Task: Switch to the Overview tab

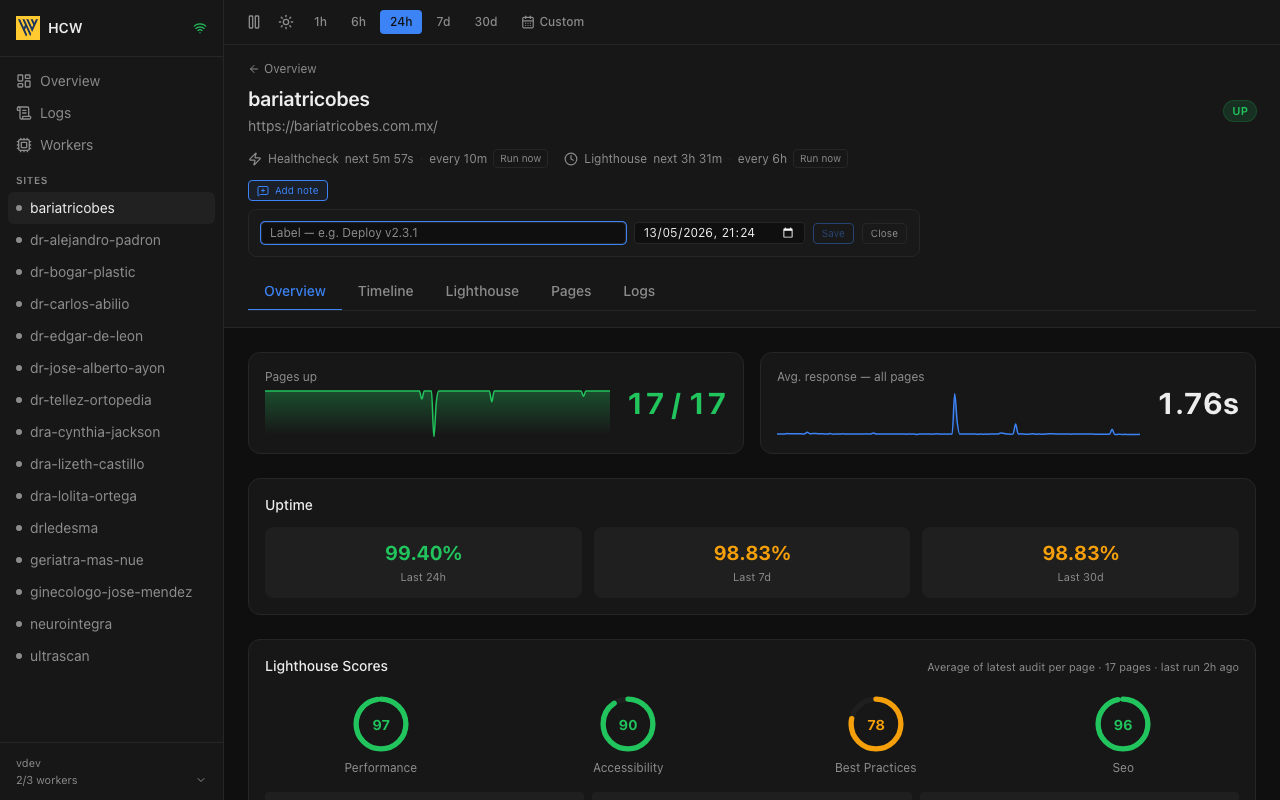Action: click(x=295, y=291)
